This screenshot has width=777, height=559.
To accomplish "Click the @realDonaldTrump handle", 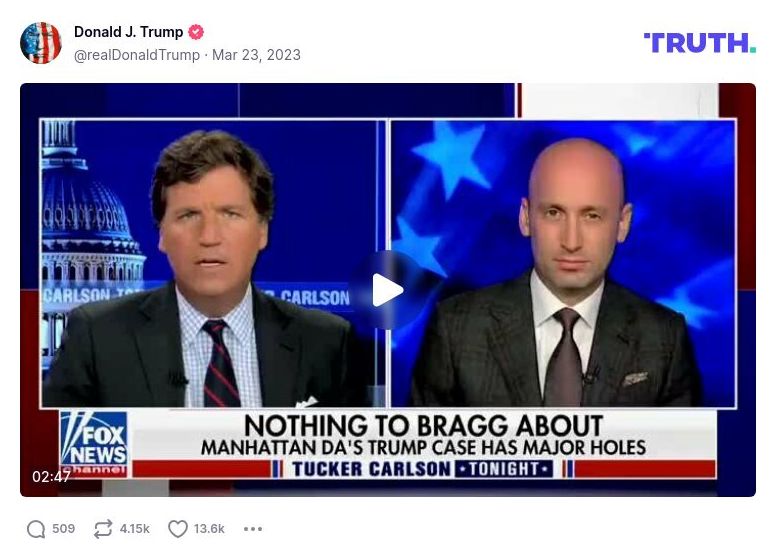I will point(137,55).
